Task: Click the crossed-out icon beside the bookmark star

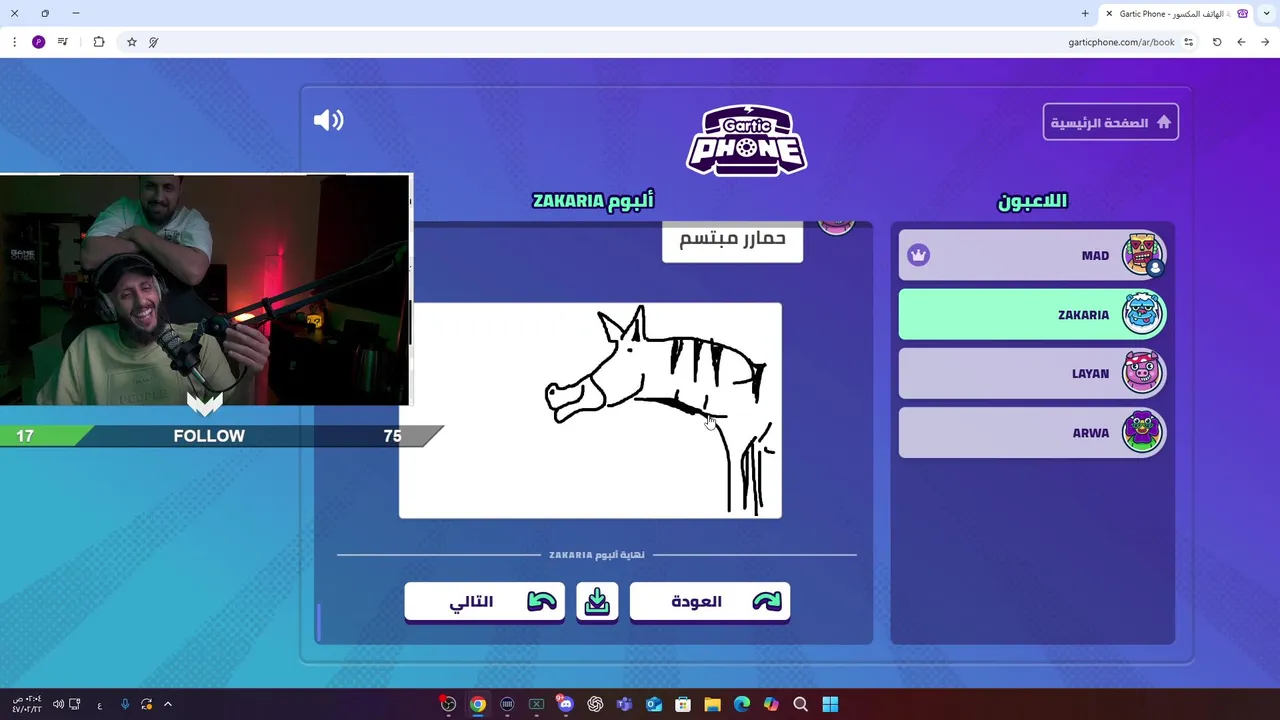Action: (x=154, y=42)
